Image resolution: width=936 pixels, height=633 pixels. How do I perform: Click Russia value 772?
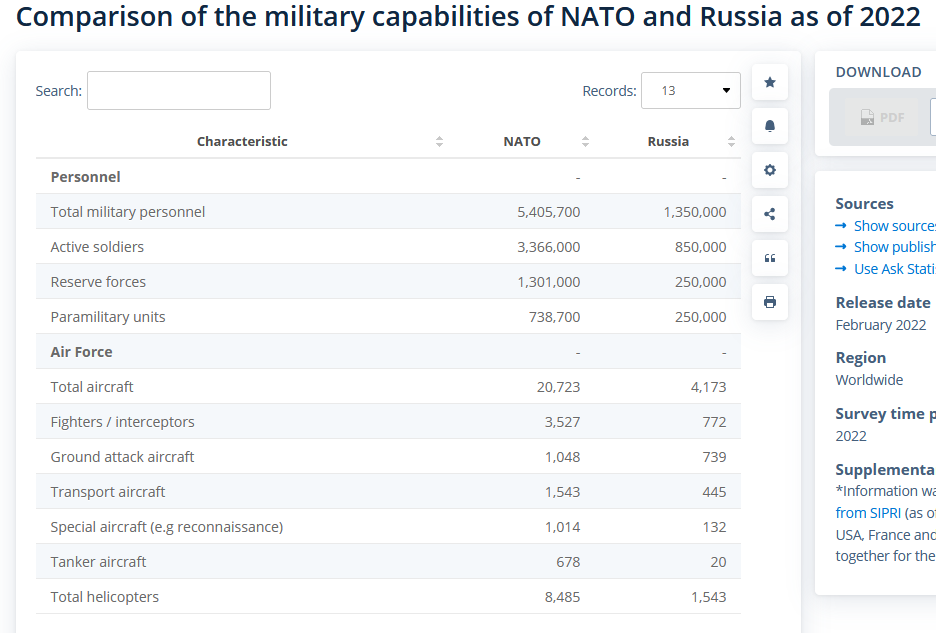point(715,422)
